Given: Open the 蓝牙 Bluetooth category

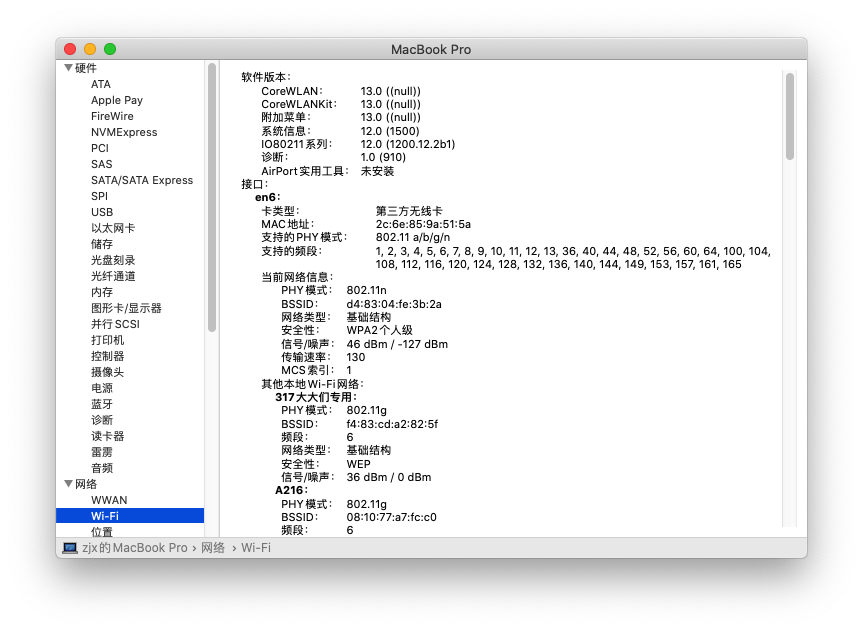Looking at the screenshot, I should (x=102, y=404).
